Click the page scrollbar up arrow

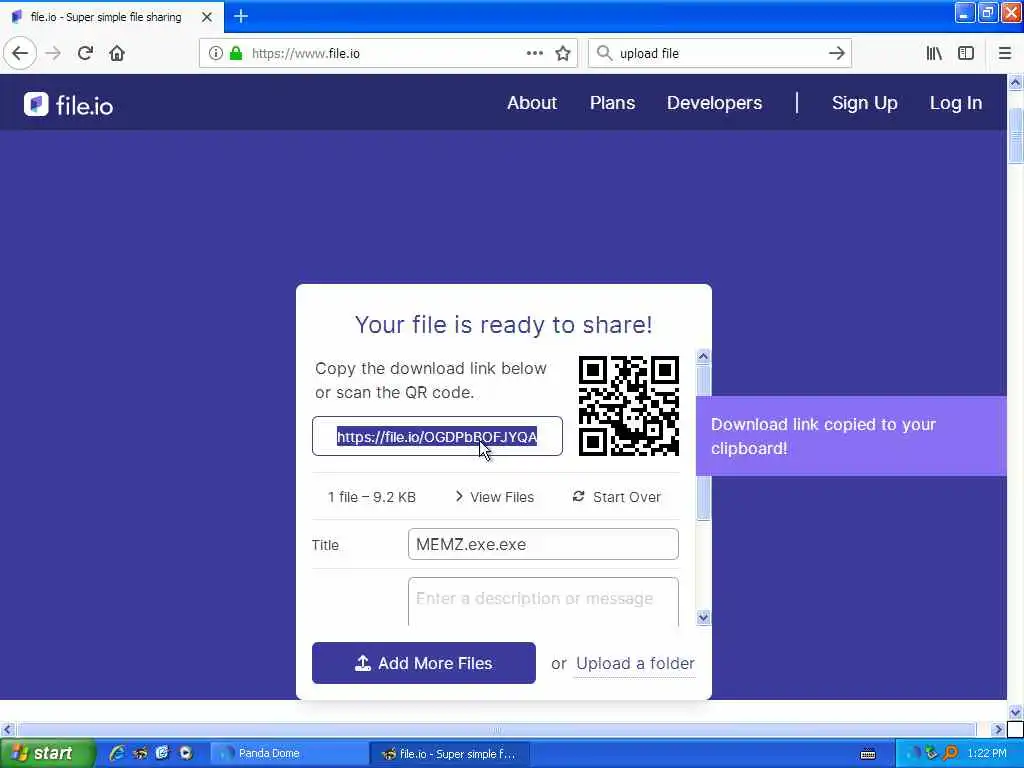tap(1015, 82)
